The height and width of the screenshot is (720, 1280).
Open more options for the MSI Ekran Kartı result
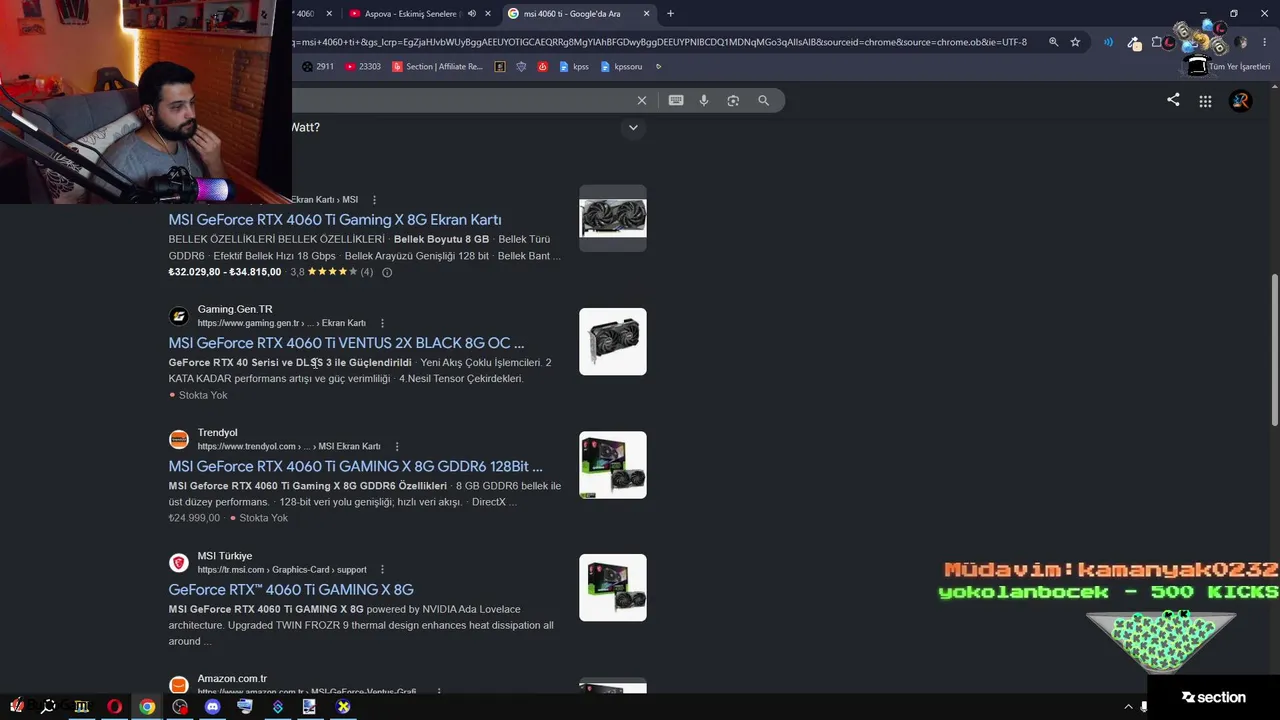375,200
